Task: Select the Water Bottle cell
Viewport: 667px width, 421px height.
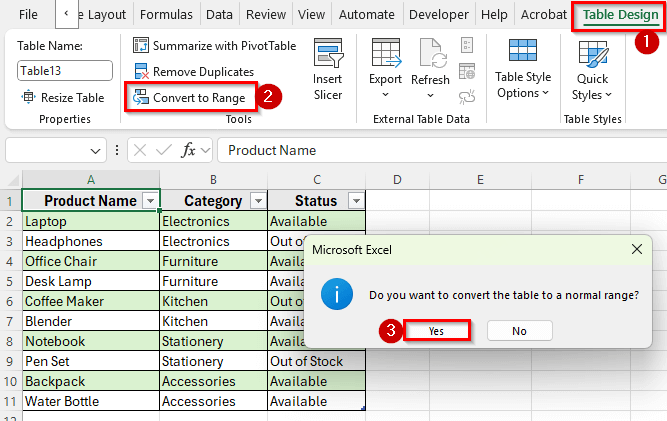Action: click(91, 401)
